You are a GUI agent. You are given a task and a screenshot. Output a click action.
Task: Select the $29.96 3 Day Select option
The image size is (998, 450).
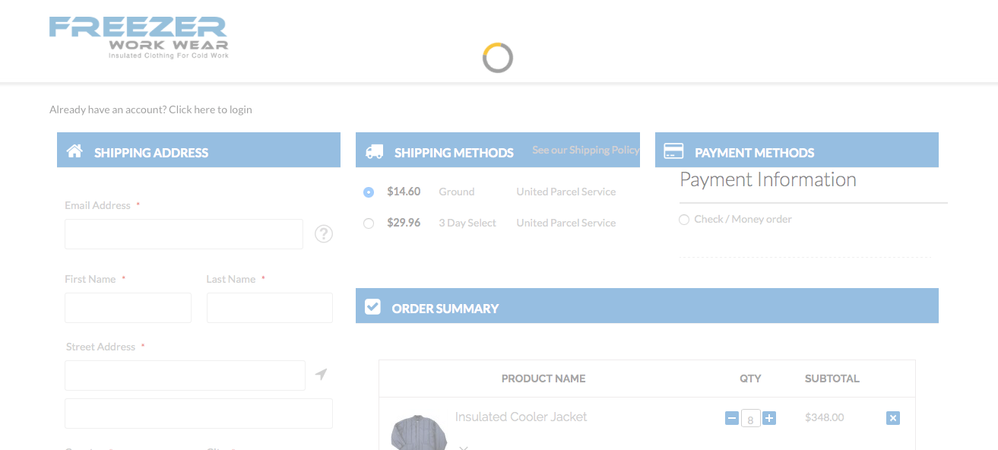[x=369, y=223]
